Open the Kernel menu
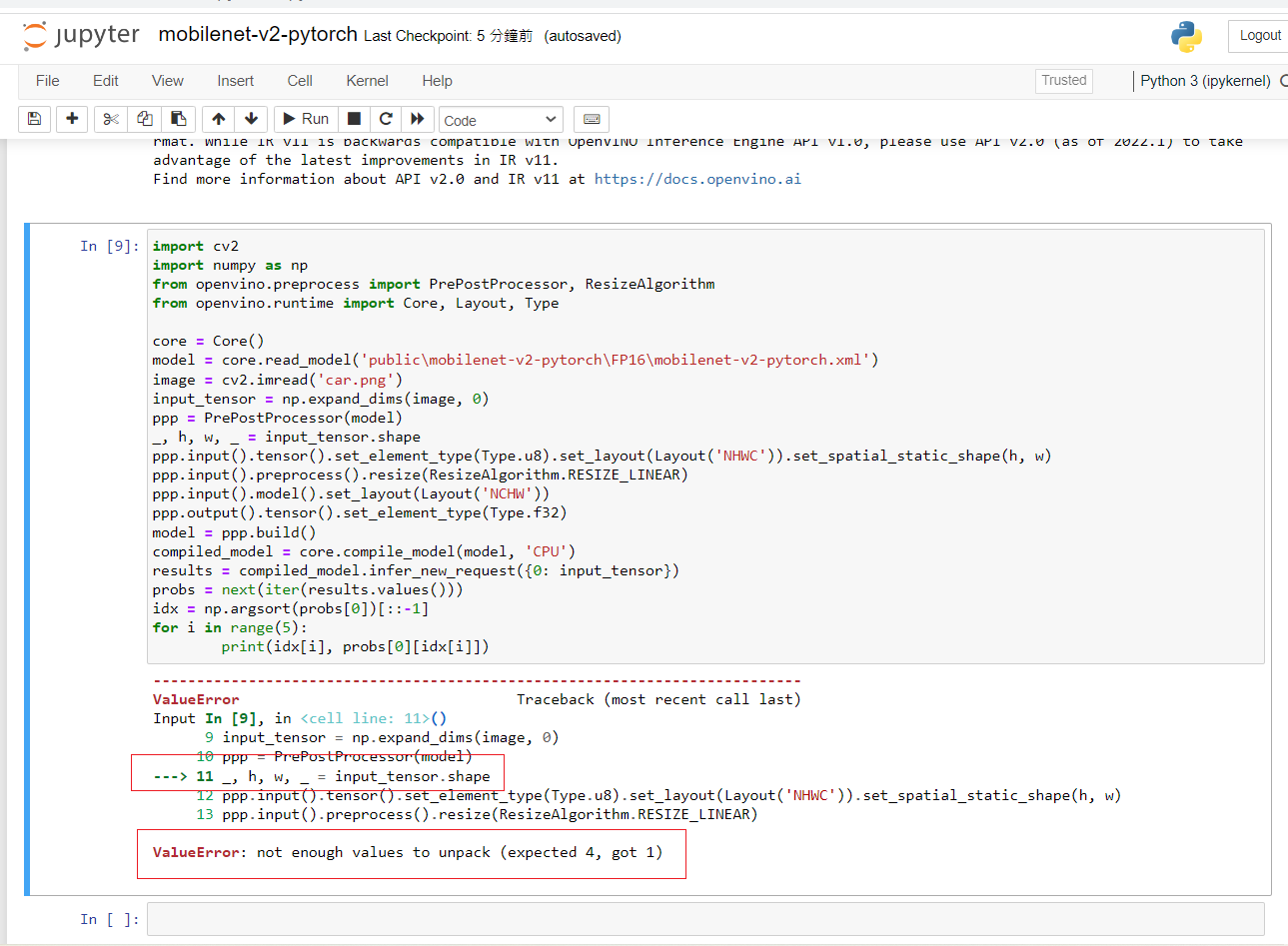This screenshot has height=946, width=1288. [x=368, y=81]
